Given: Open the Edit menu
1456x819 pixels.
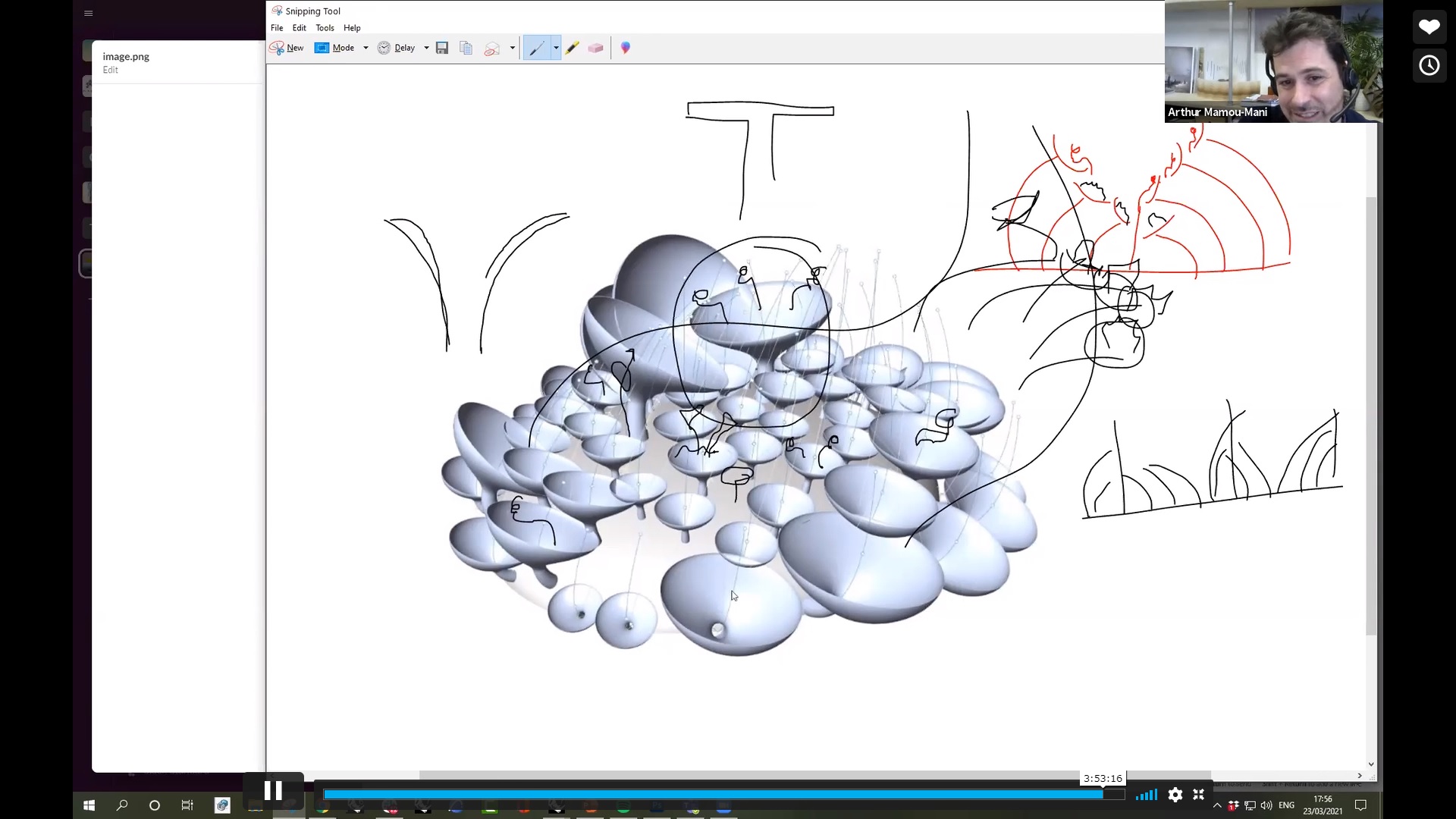Looking at the screenshot, I should pos(300,28).
